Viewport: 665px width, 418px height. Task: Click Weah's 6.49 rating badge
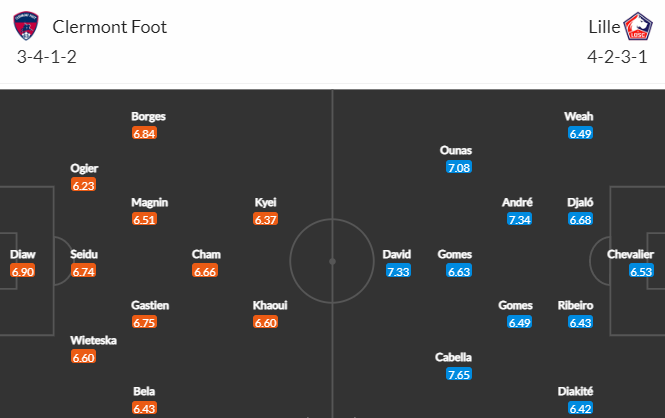[x=580, y=134]
